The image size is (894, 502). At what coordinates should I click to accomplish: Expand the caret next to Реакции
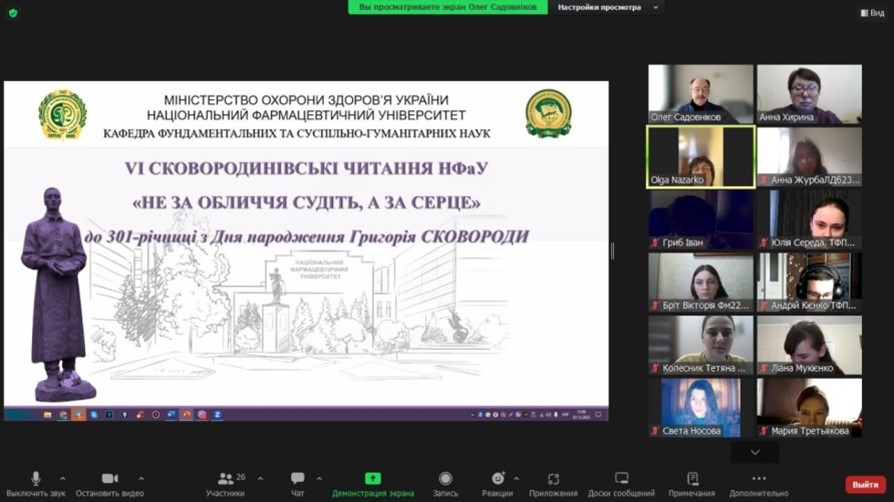click(517, 479)
